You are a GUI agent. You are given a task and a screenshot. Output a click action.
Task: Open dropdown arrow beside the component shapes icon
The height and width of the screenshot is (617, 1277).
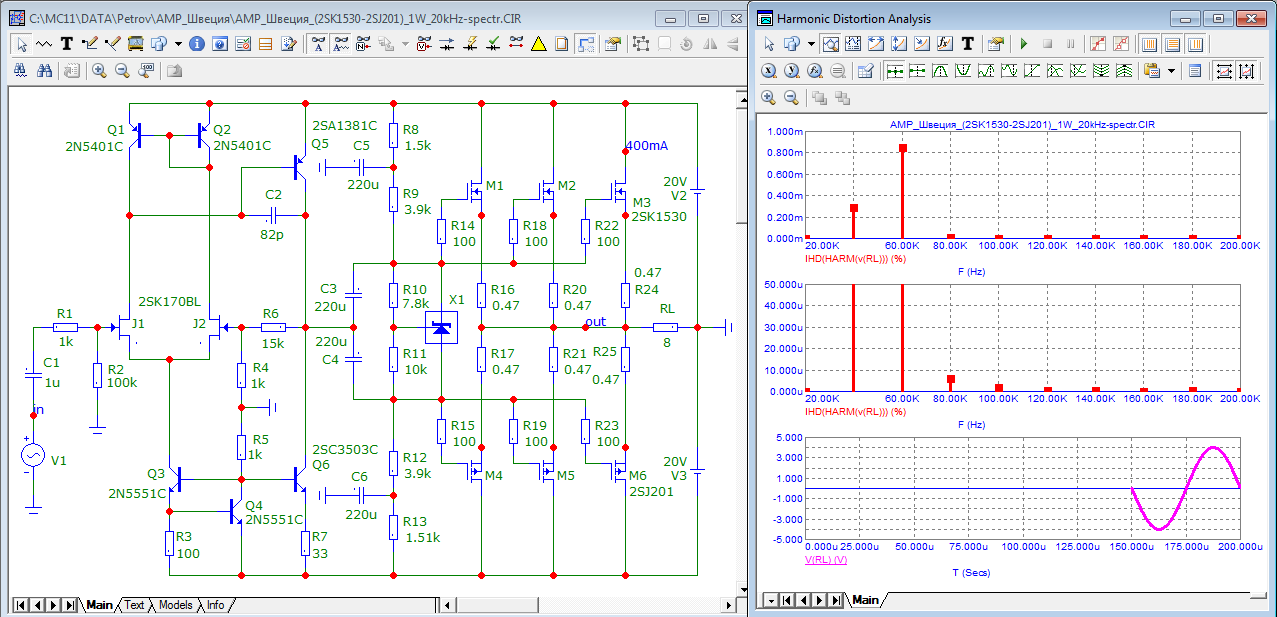178,44
